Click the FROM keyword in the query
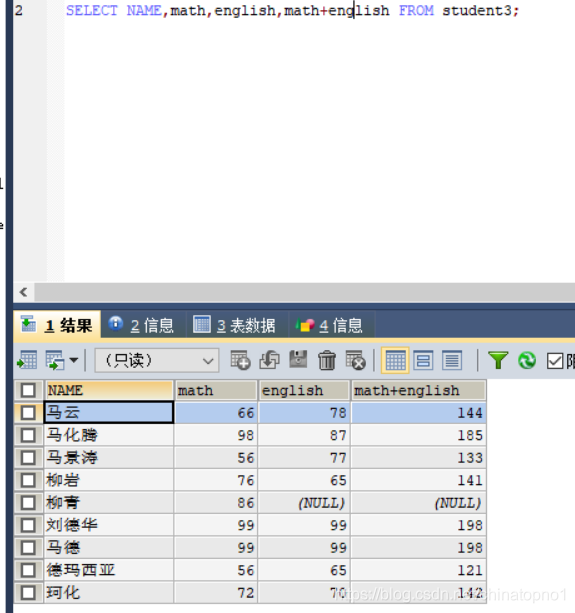The image size is (575, 613). coord(416,11)
